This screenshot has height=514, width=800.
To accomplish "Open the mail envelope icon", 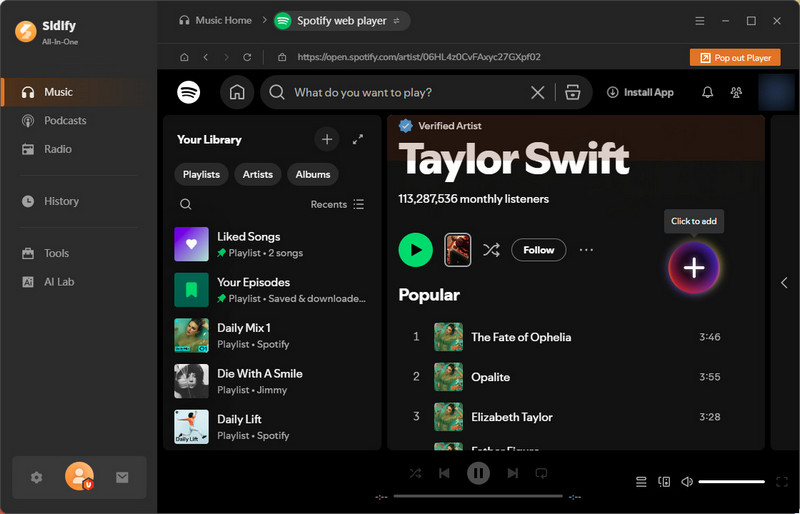I will pyautogui.click(x=122, y=478).
